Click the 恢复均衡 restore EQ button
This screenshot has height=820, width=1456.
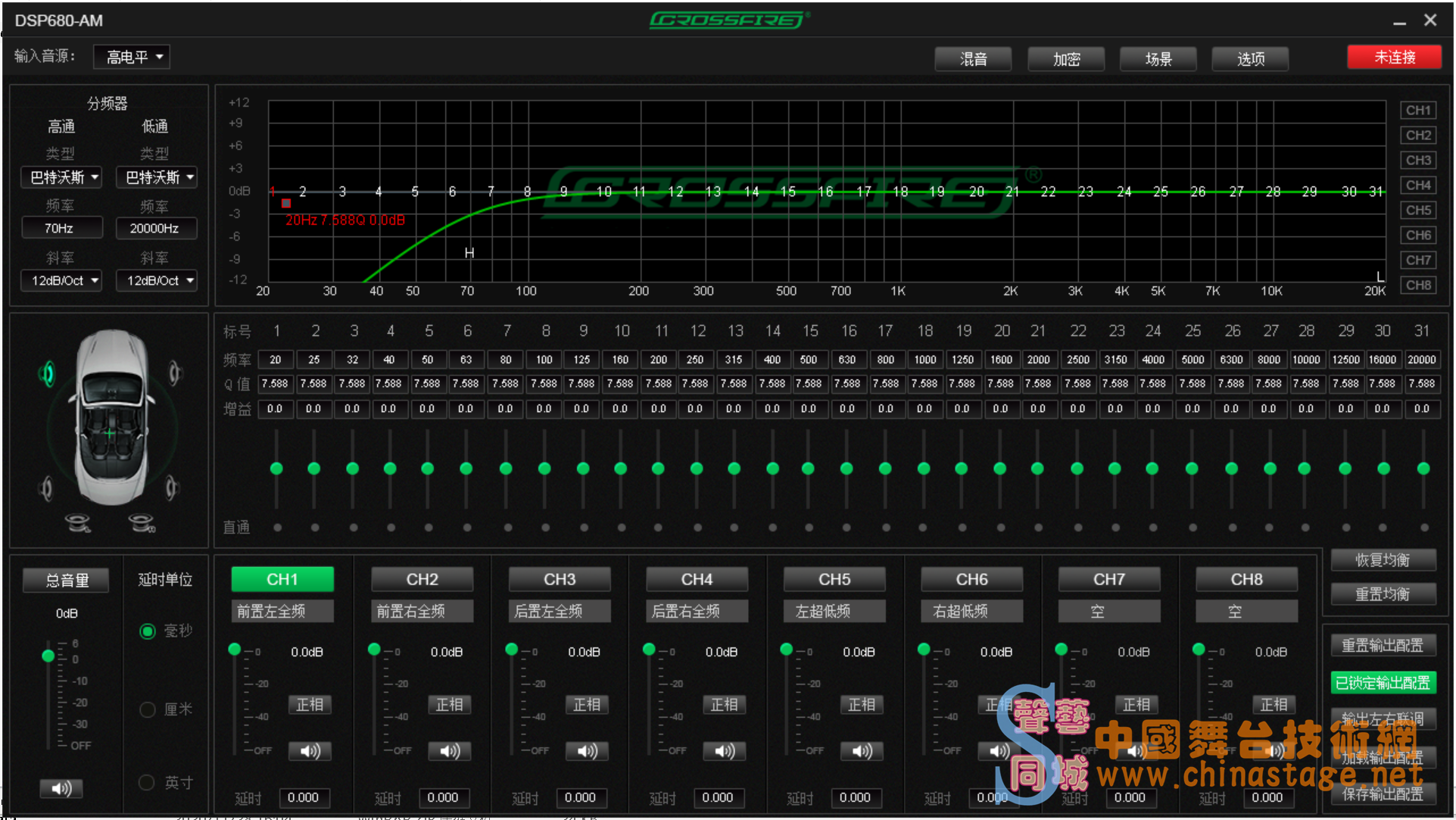pos(1383,560)
